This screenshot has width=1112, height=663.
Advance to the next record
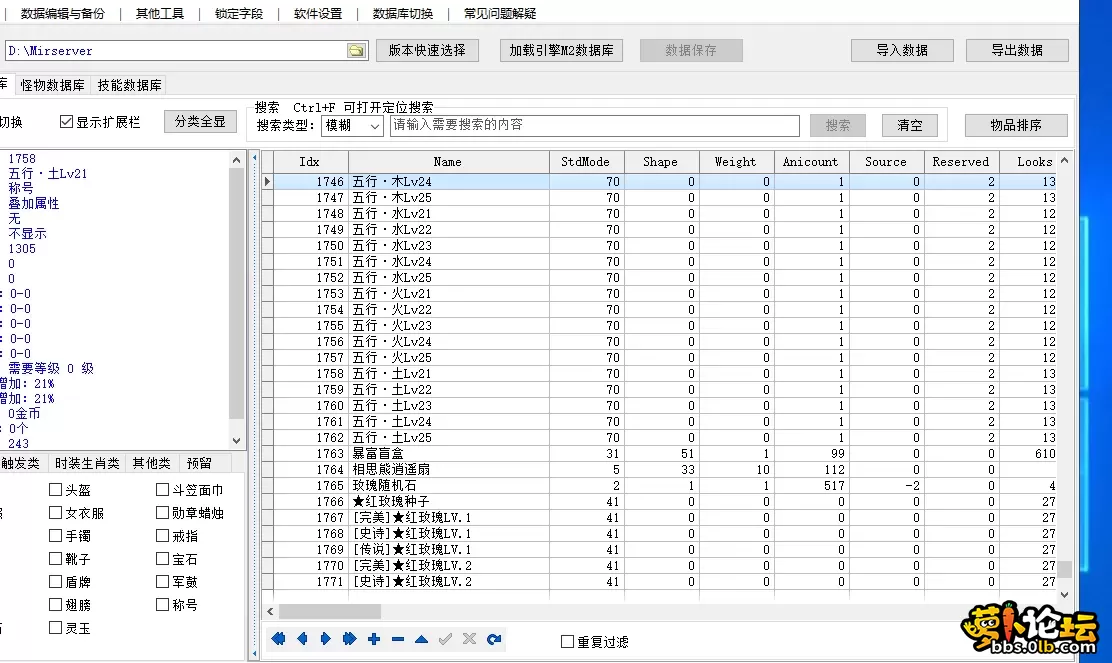pyautogui.click(x=325, y=638)
